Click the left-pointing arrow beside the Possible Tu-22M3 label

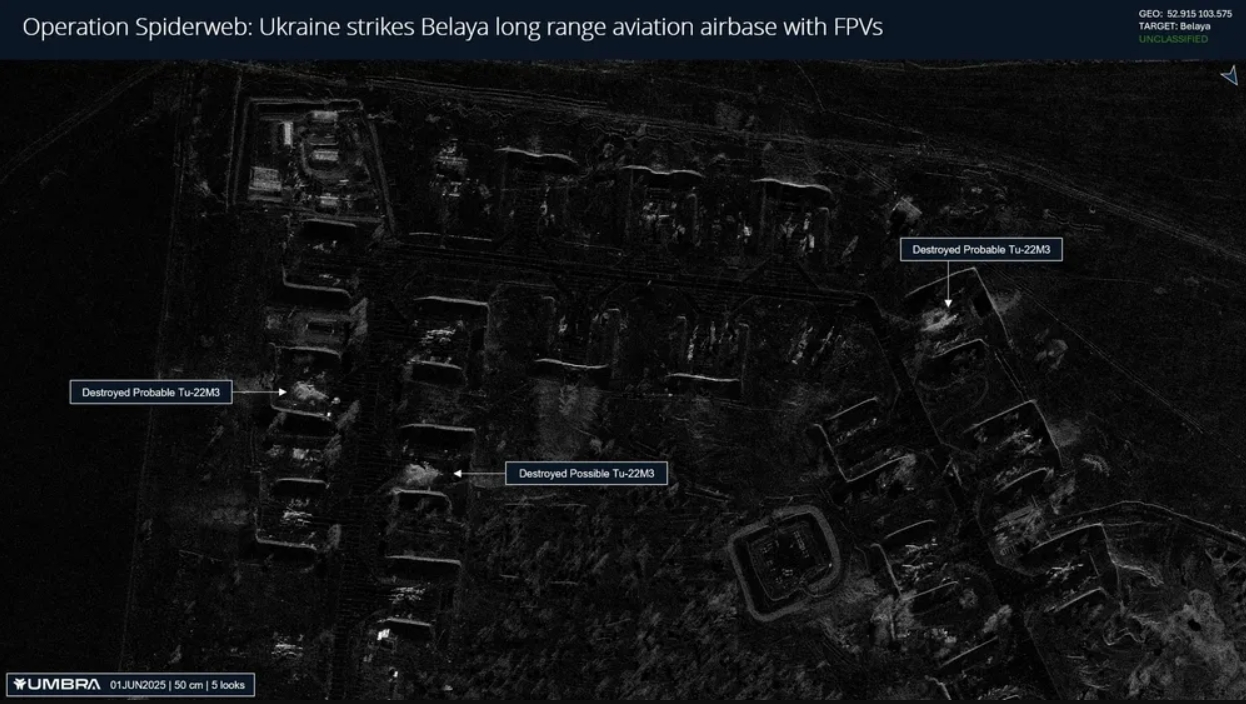(x=479, y=473)
